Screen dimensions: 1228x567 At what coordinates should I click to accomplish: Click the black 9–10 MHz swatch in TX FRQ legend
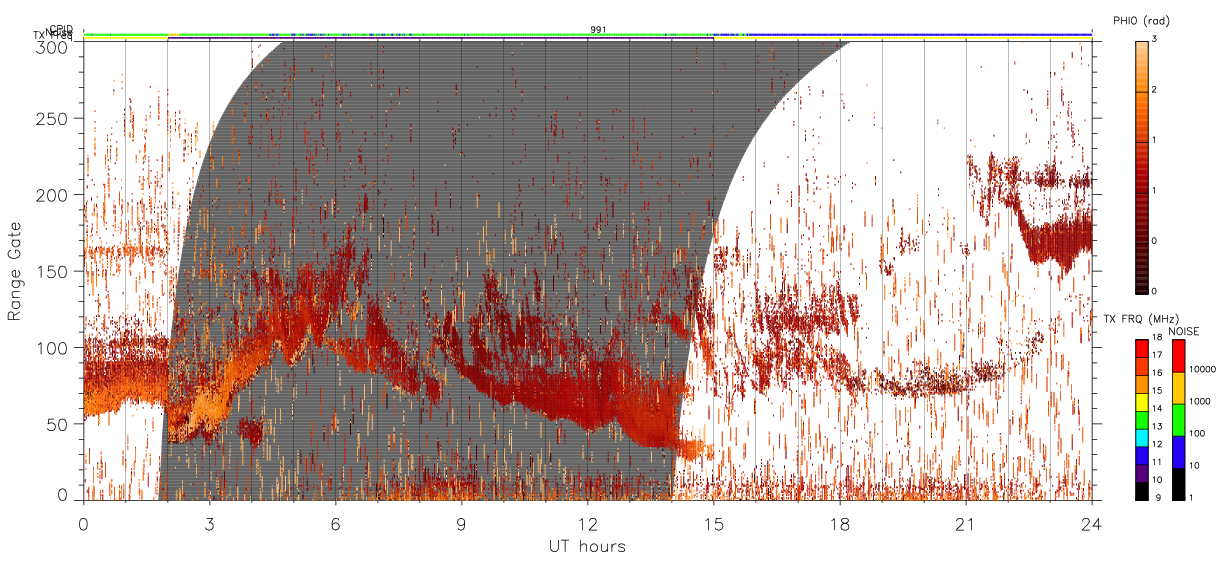click(1142, 491)
